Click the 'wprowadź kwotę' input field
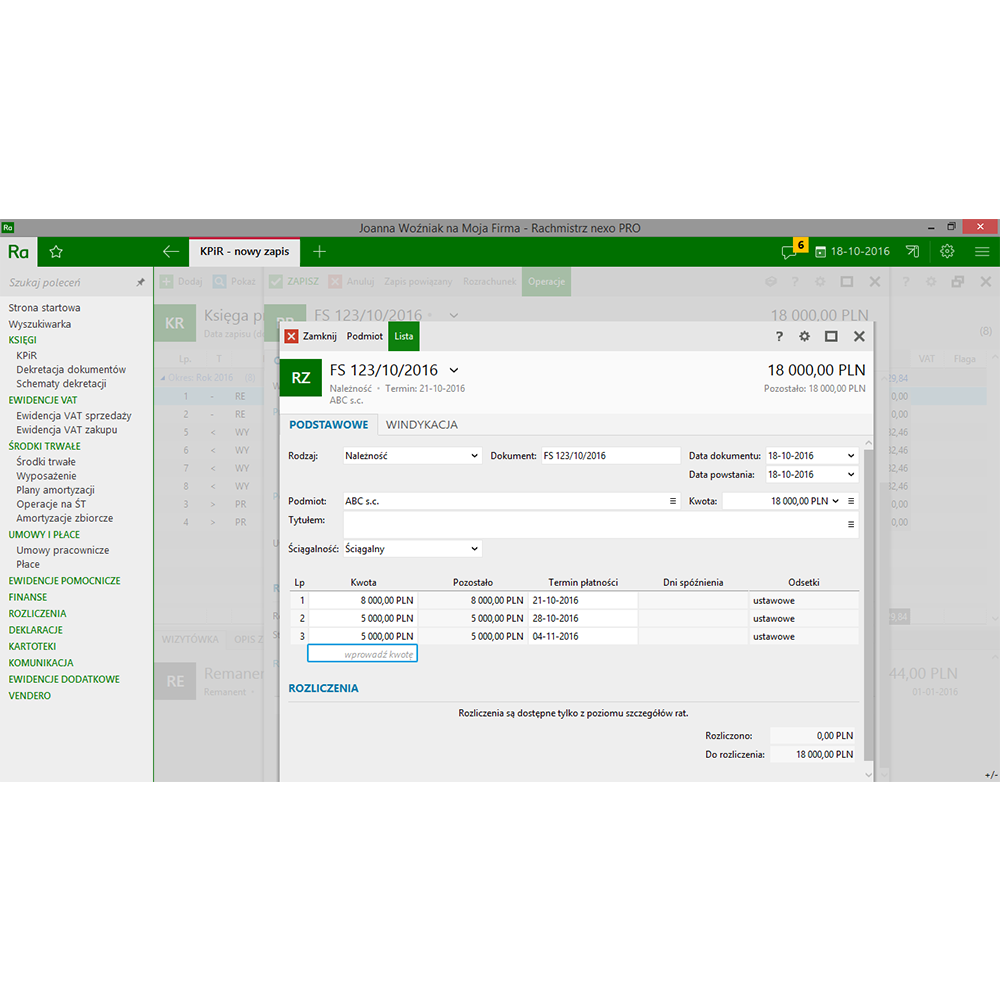The width and height of the screenshot is (1000, 1000). [362, 654]
